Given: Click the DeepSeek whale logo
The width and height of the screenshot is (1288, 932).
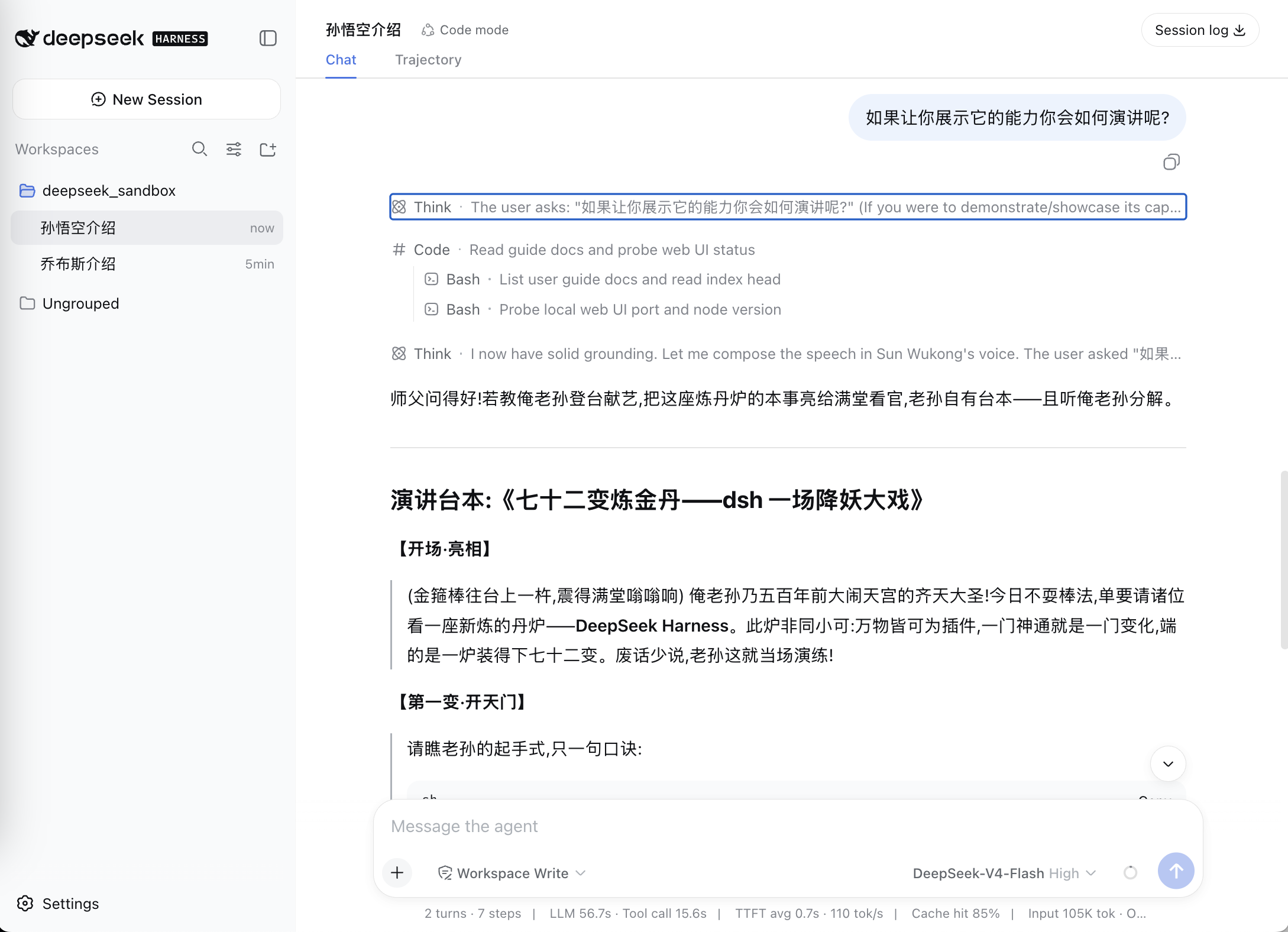Looking at the screenshot, I should [x=27, y=38].
